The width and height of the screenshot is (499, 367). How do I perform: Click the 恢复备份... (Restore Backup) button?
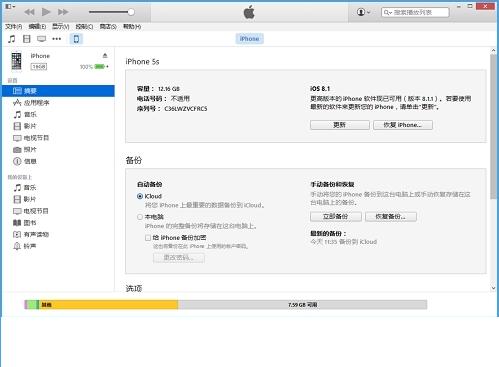(391, 216)
